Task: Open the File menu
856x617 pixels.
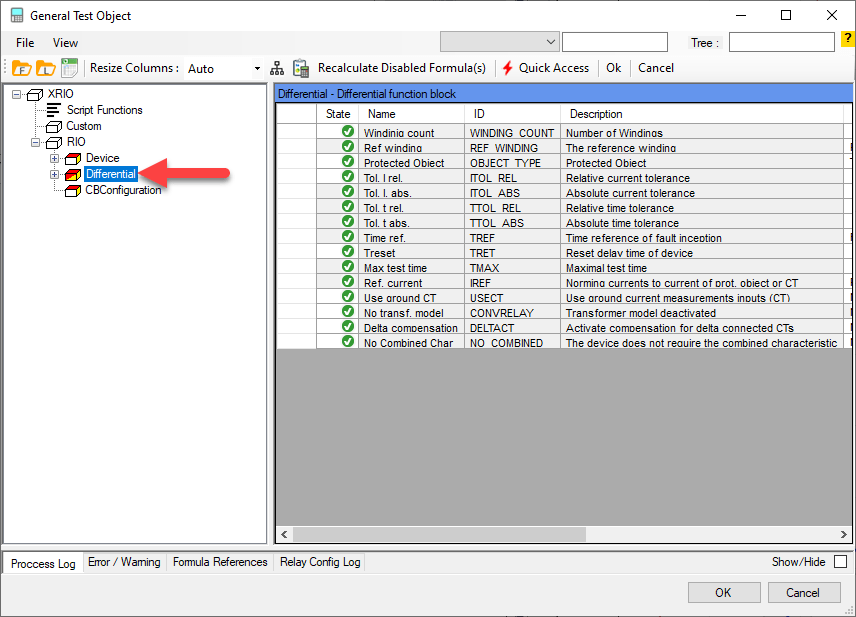Action: tap(25, 43)
